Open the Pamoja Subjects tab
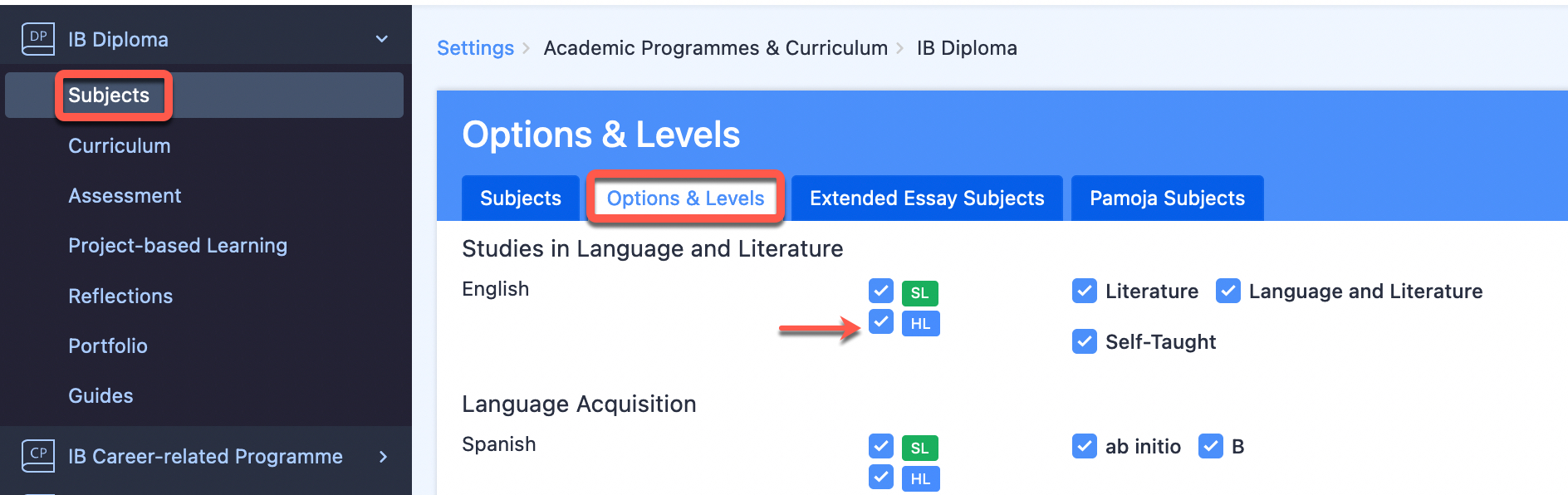This screenshot has height=495, width=1568. click(x=1167, y=198)
